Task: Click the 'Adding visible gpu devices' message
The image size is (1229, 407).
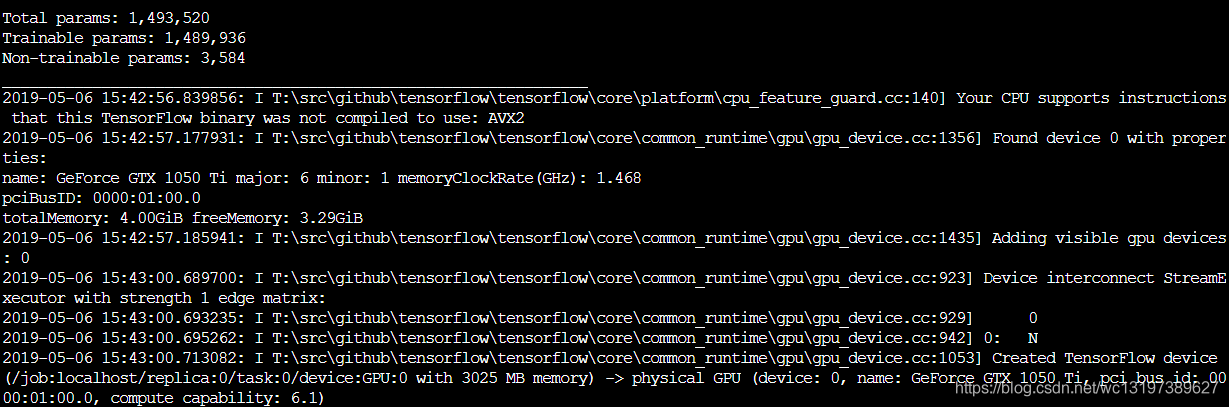Action: coord(1110,238)
